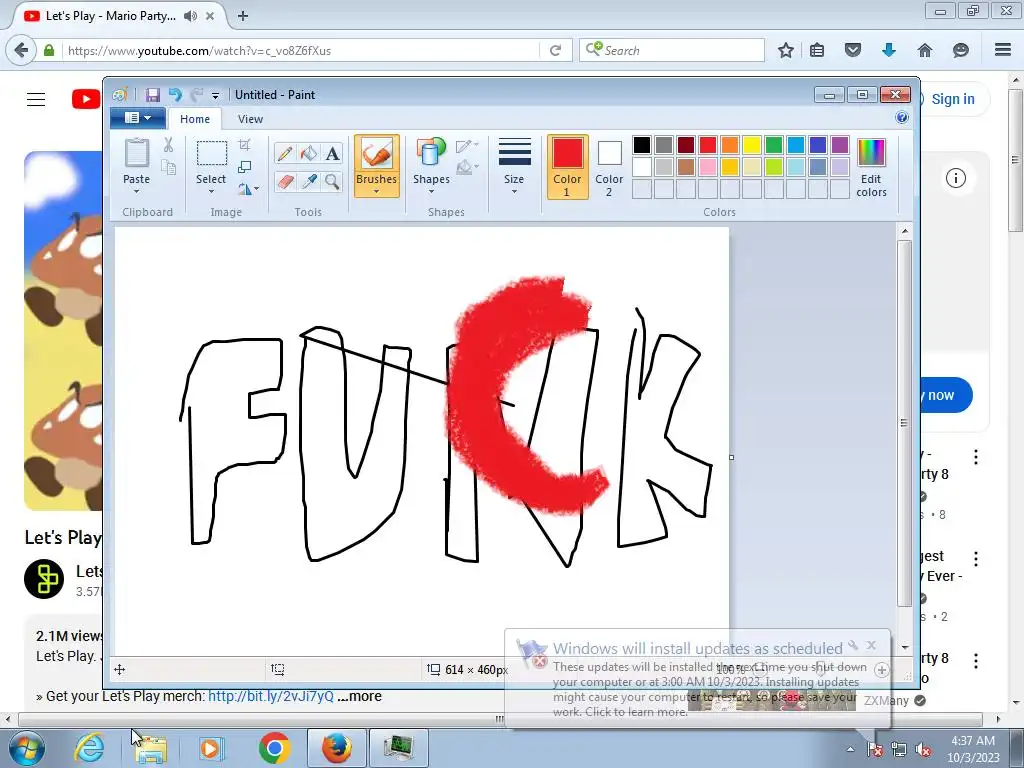Screen dimensions: 1024x768
Task: Show hidden system tray icons arrow
Action: click(850, 749)
